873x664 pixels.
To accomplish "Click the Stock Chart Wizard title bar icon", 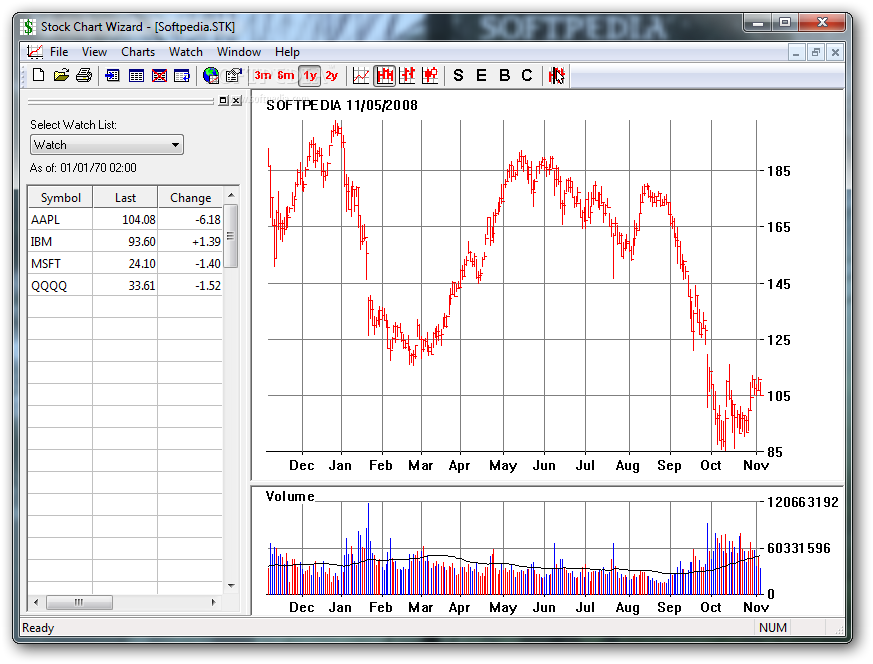I will 28,27.
